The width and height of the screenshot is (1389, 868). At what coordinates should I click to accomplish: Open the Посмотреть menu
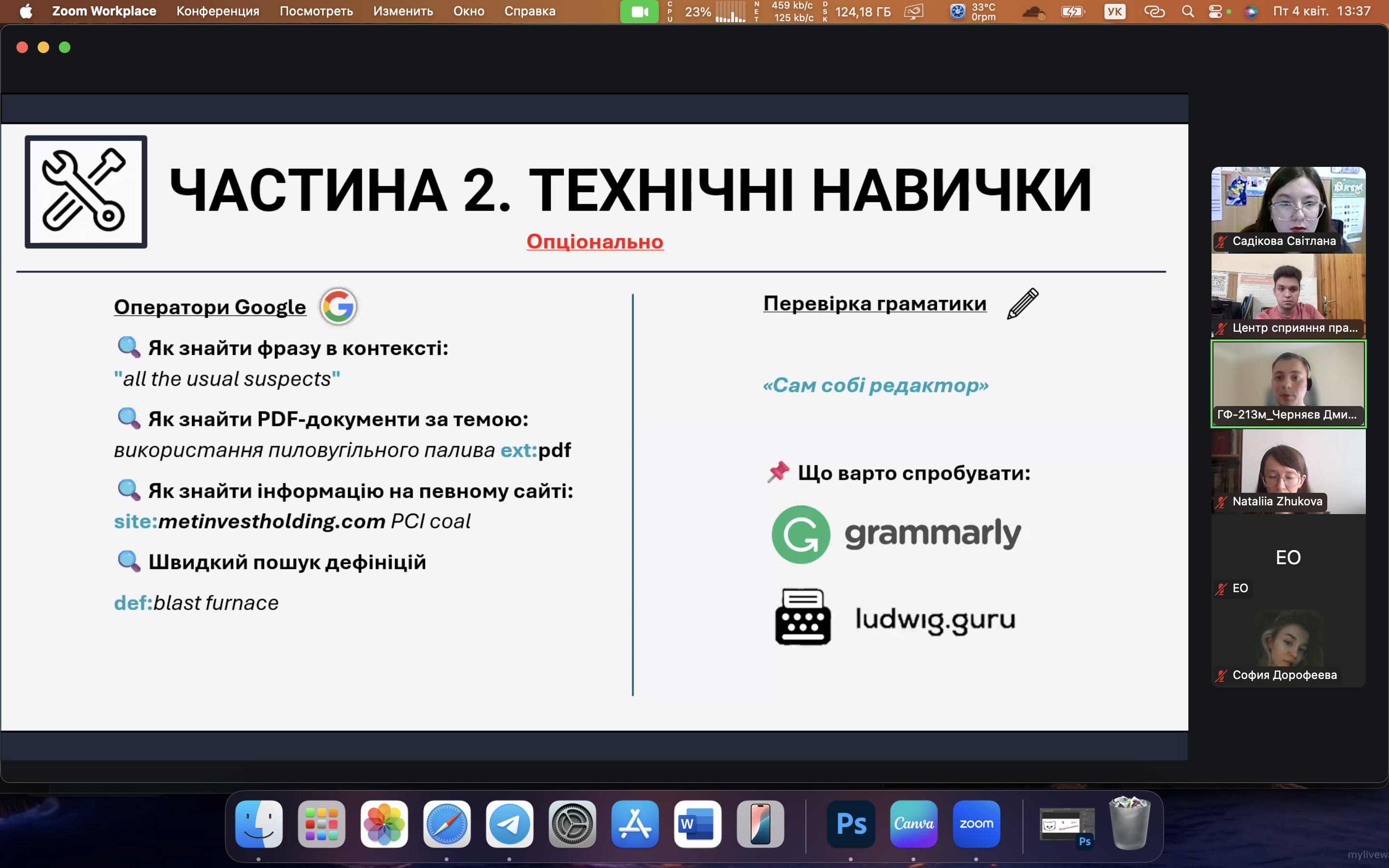(x=316, y=12)
